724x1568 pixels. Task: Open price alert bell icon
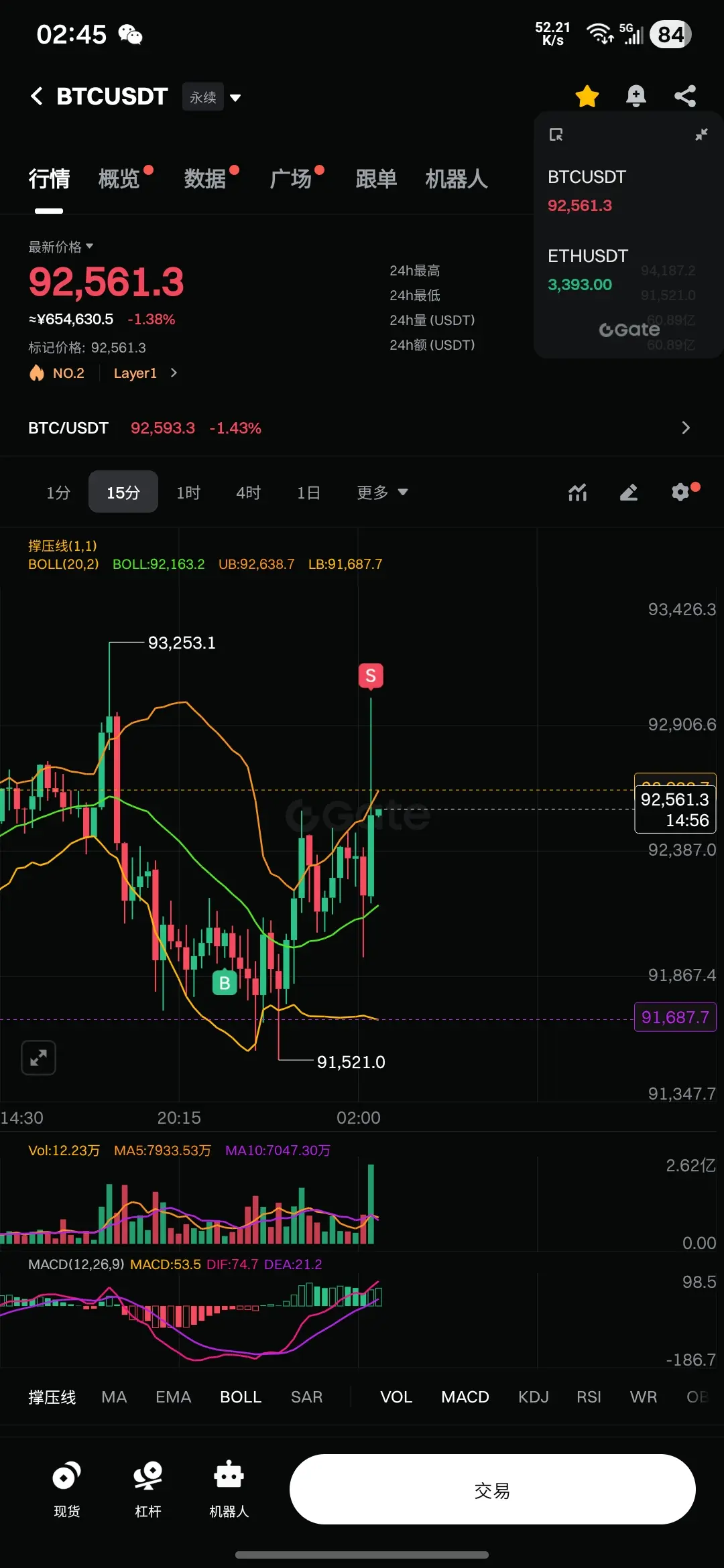click(x=636, y=96)
